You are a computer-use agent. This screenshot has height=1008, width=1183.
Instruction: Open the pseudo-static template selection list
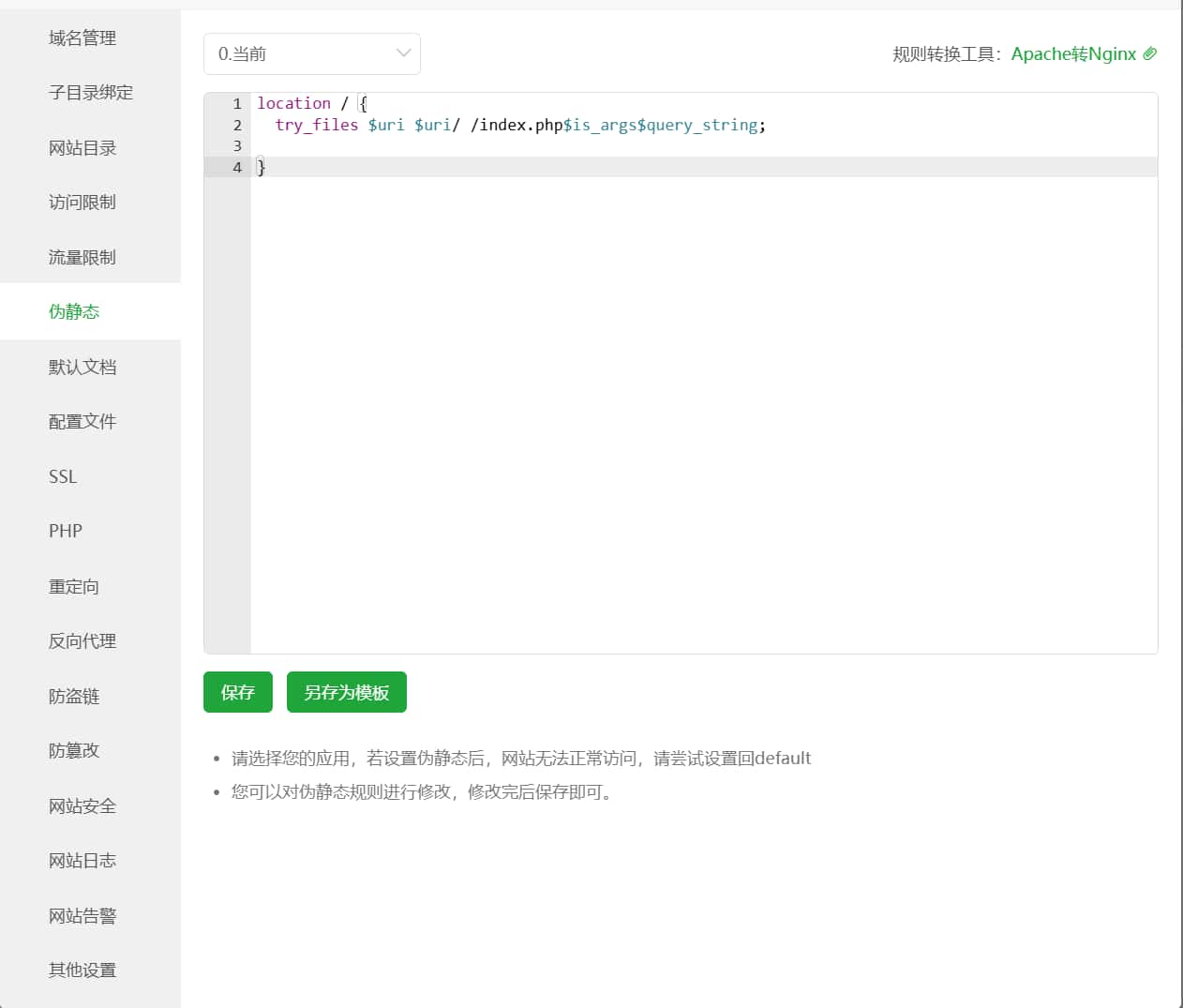pos(311,53)
